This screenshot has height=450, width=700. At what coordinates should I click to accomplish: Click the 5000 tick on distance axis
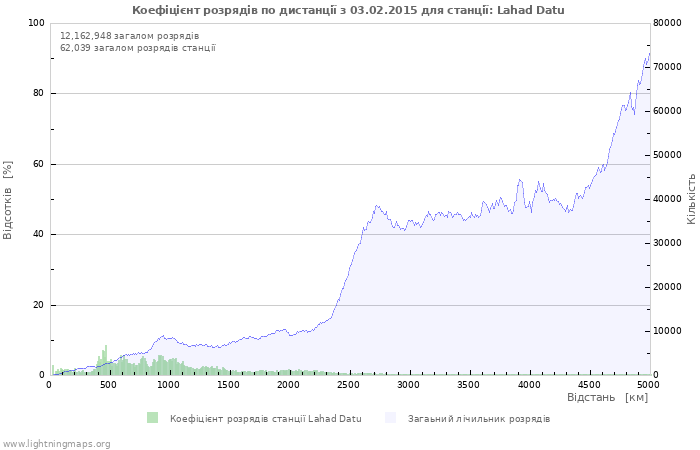648,384
